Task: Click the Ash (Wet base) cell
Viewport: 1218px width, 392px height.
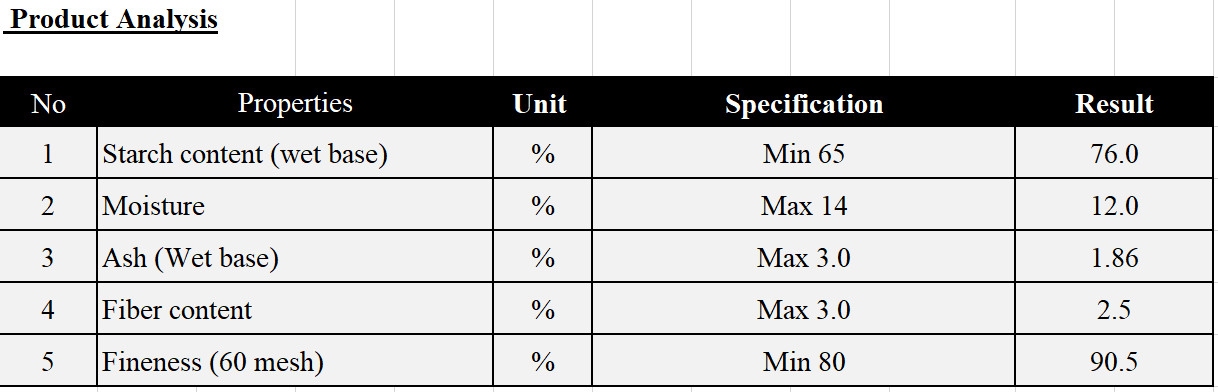Action: point(295,258)
